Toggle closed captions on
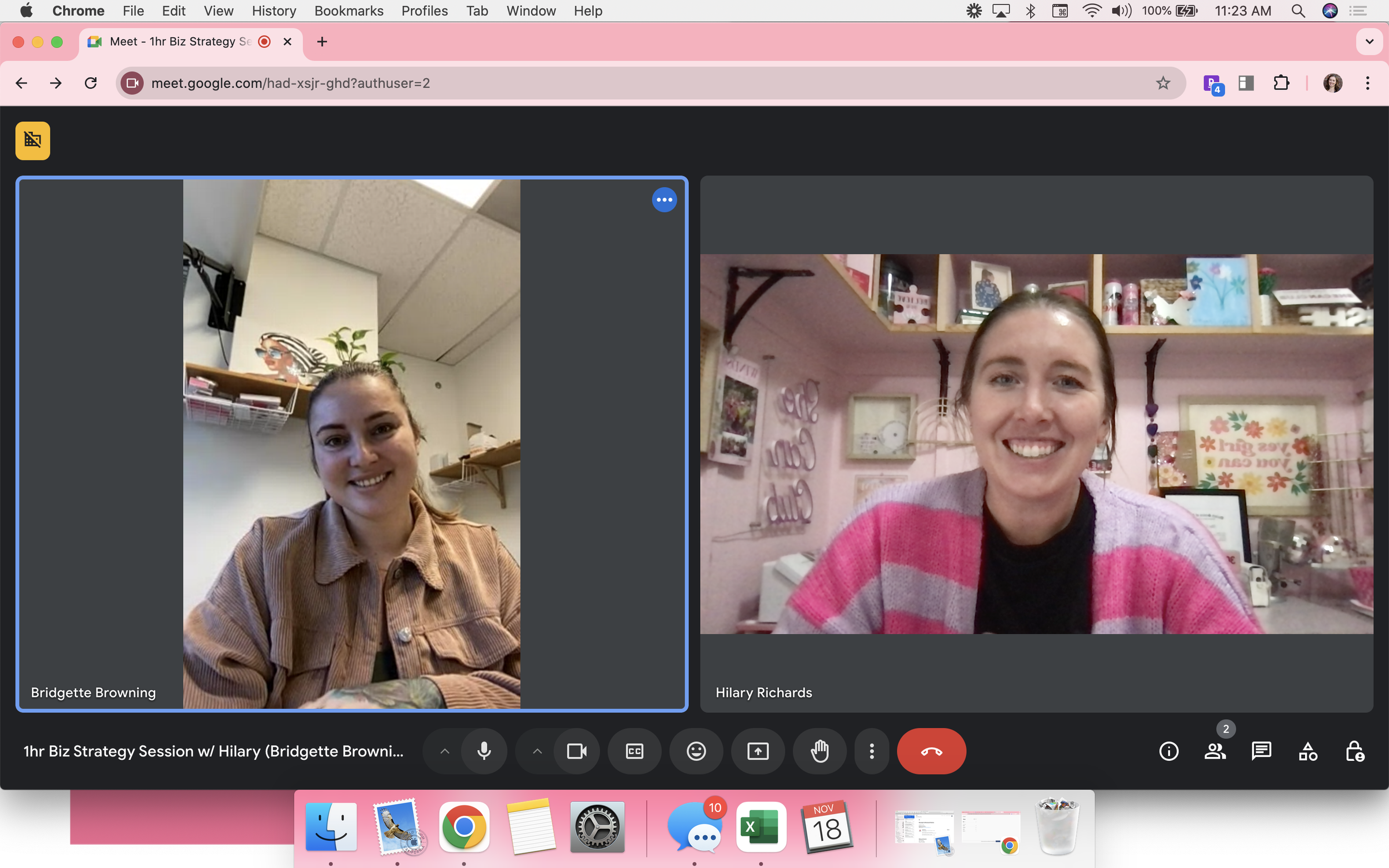 634,751
